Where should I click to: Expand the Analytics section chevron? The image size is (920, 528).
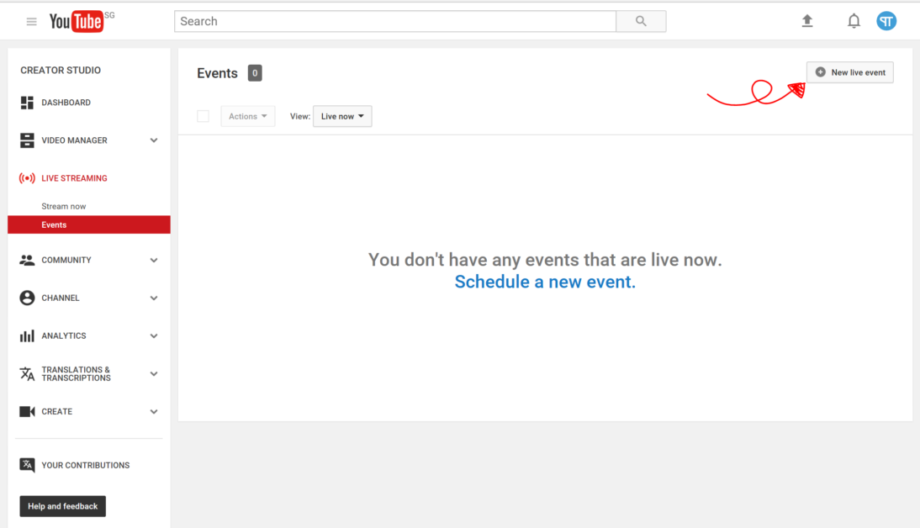154,336
